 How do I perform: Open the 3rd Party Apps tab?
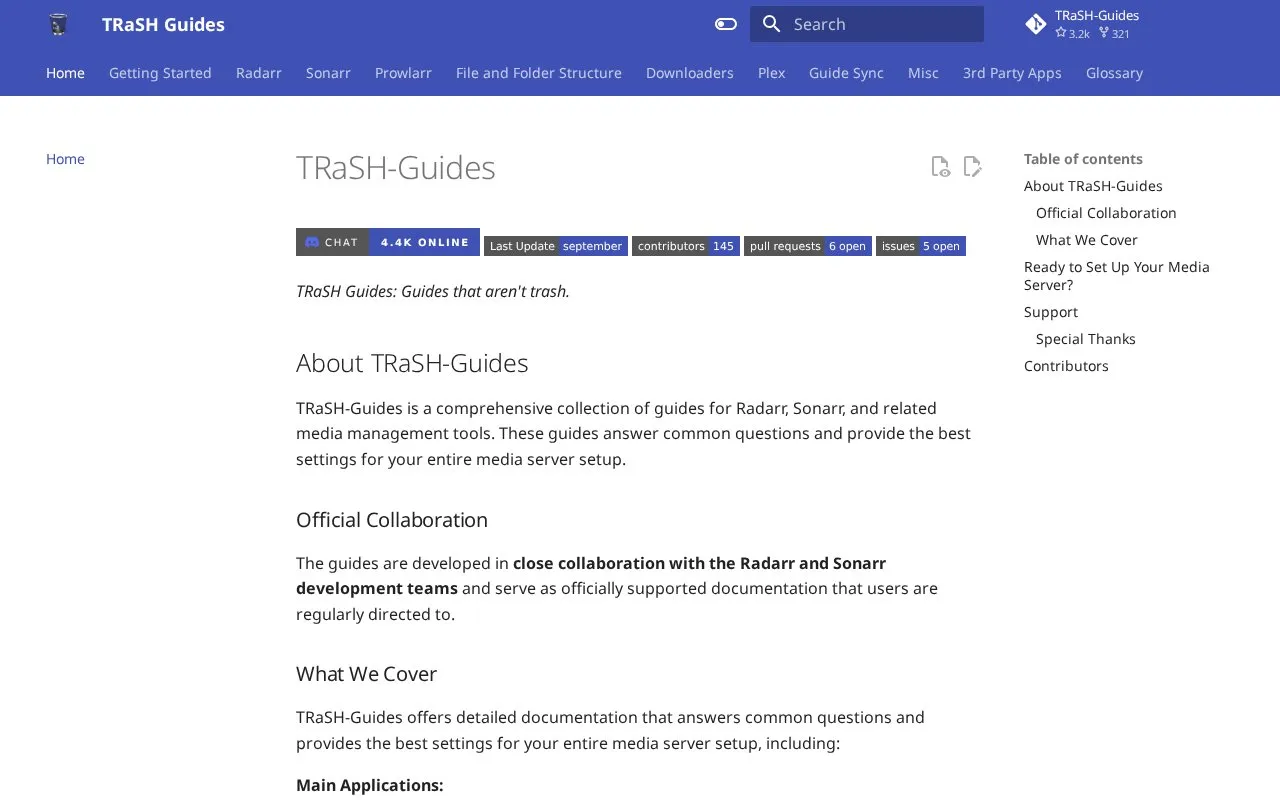tap(1012, 73)
